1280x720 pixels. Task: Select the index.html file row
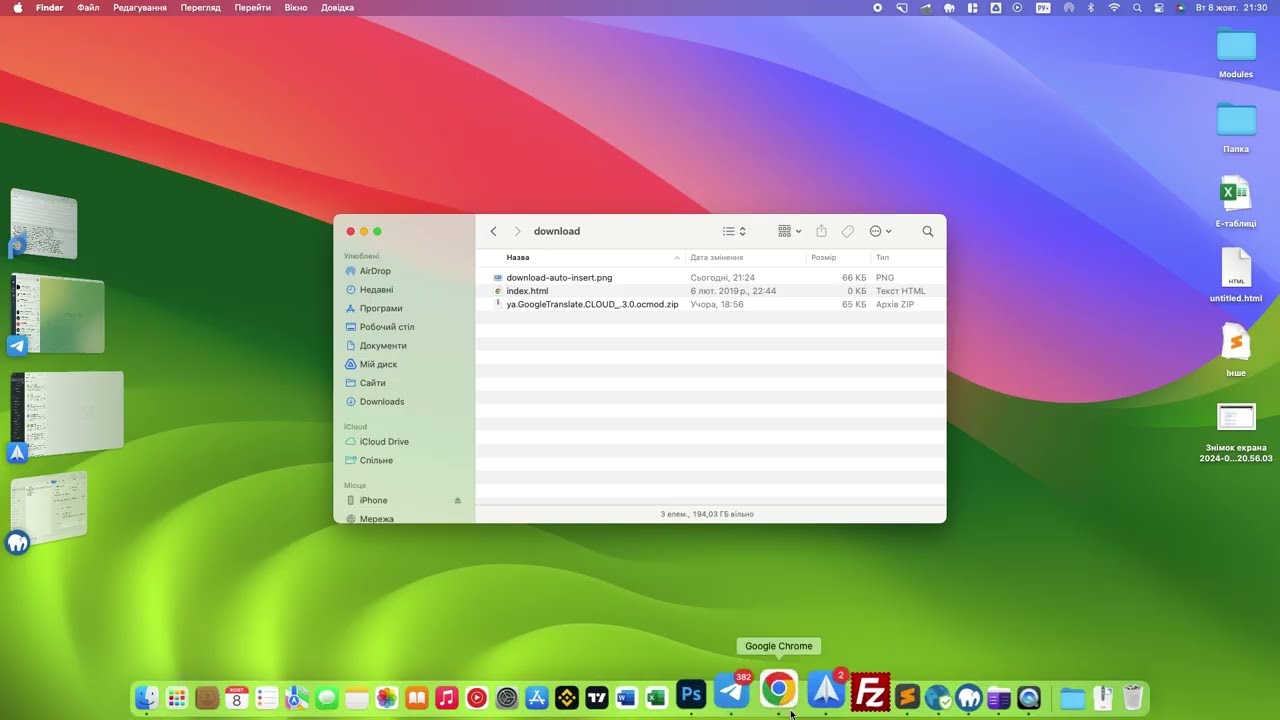click(x=710, y=291)
